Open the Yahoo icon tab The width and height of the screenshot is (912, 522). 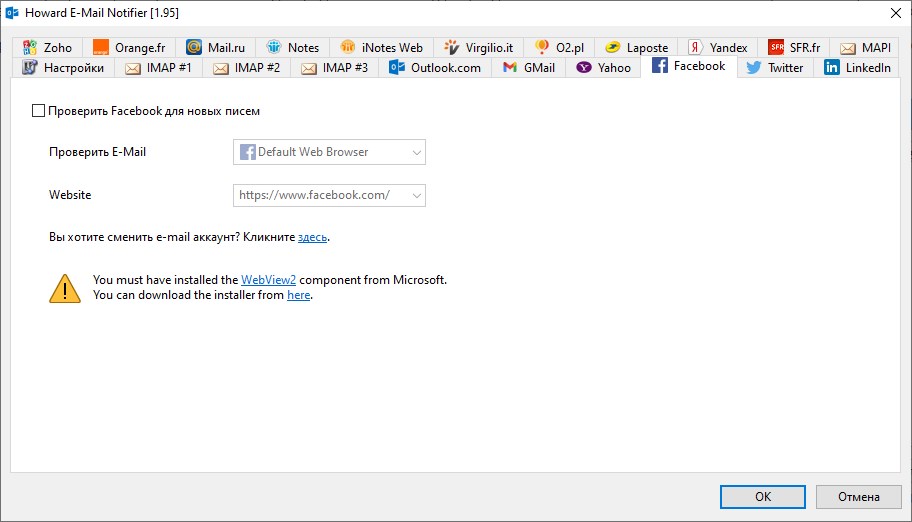(583, 68)
